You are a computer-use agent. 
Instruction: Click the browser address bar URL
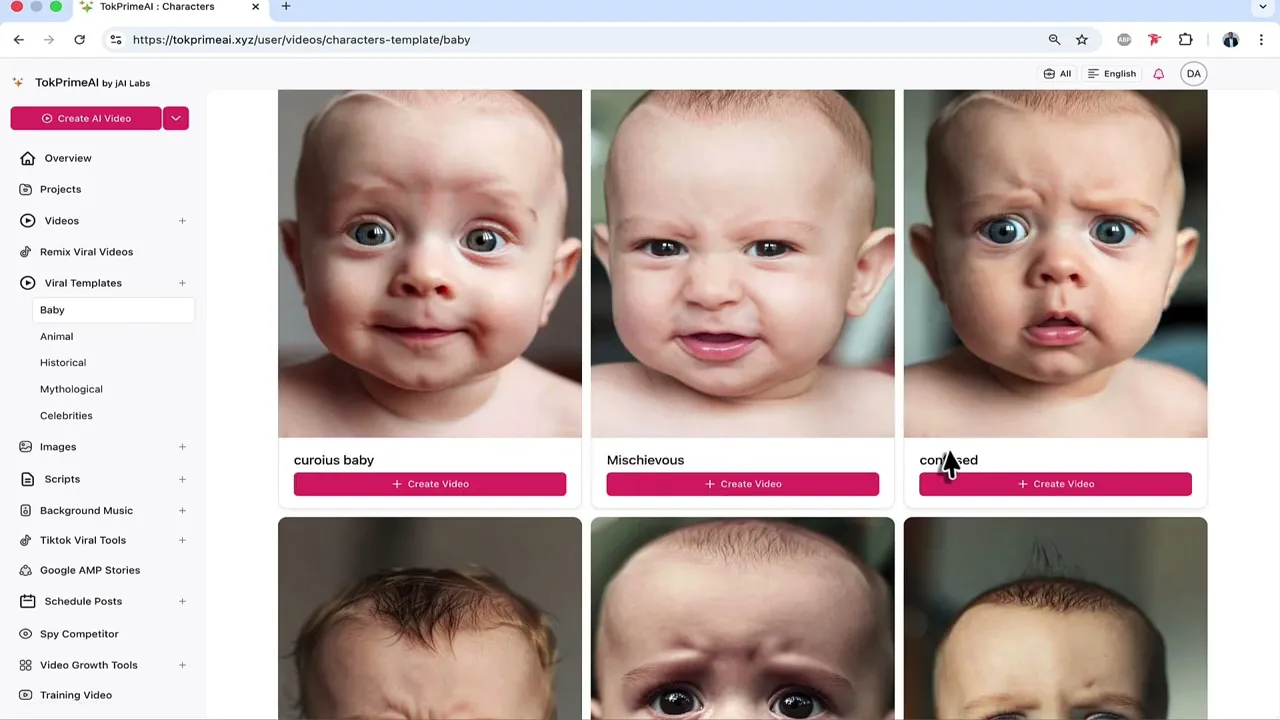click(x=301, y=40)
